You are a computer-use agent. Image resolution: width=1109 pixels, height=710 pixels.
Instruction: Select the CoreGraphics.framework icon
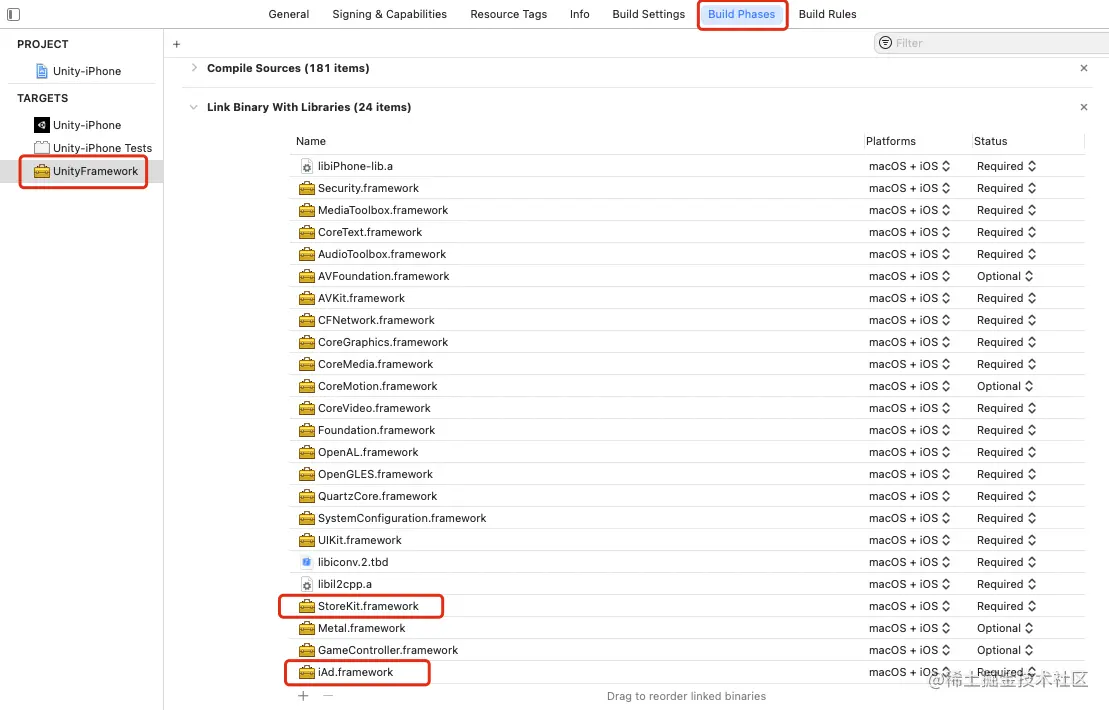click(x=306, y=342)
